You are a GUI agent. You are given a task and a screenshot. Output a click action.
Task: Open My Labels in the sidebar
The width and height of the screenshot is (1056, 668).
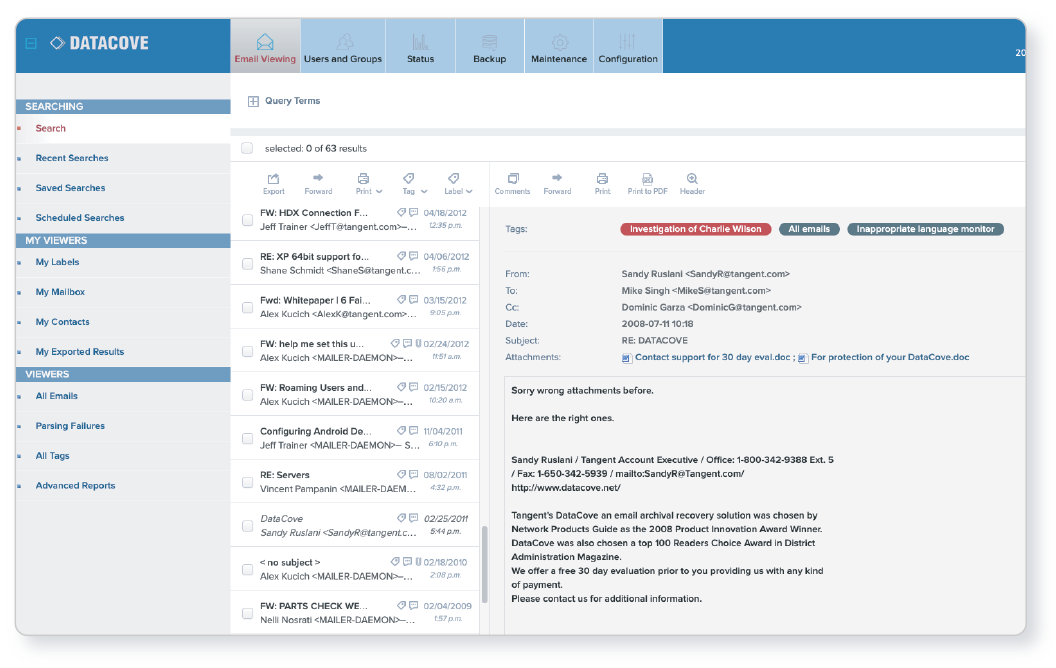57,262
